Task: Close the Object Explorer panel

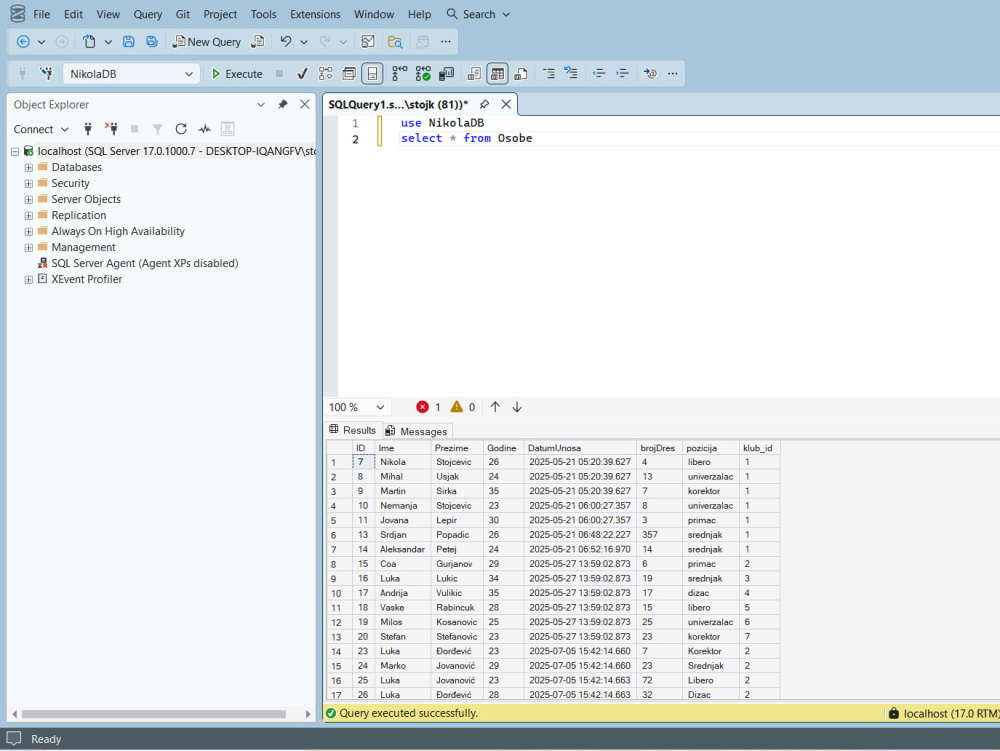Action: [x=305, y=105]
